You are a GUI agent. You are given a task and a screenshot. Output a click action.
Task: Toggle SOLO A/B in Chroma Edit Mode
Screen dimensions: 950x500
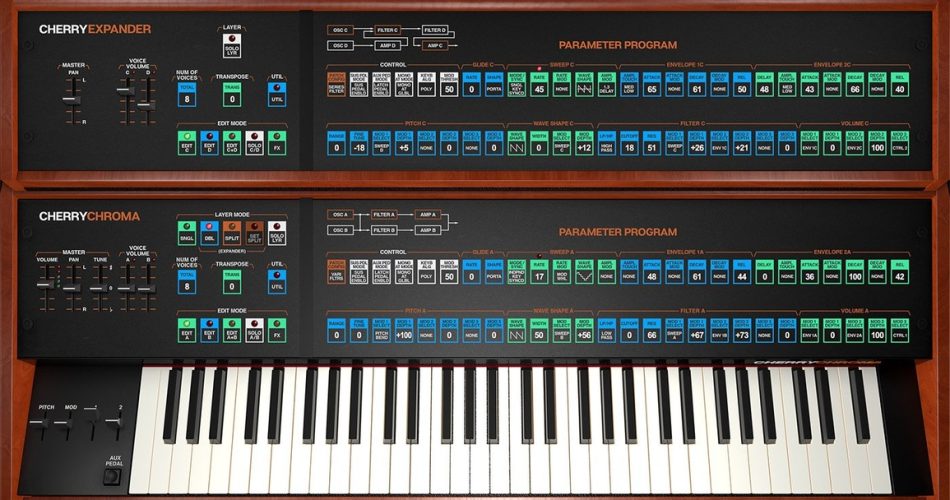pos(254,330)
